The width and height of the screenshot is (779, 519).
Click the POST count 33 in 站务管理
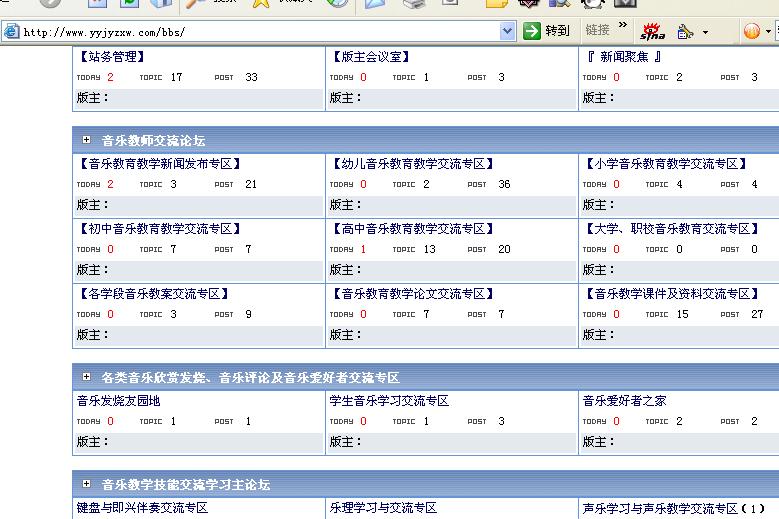(251, 77)
